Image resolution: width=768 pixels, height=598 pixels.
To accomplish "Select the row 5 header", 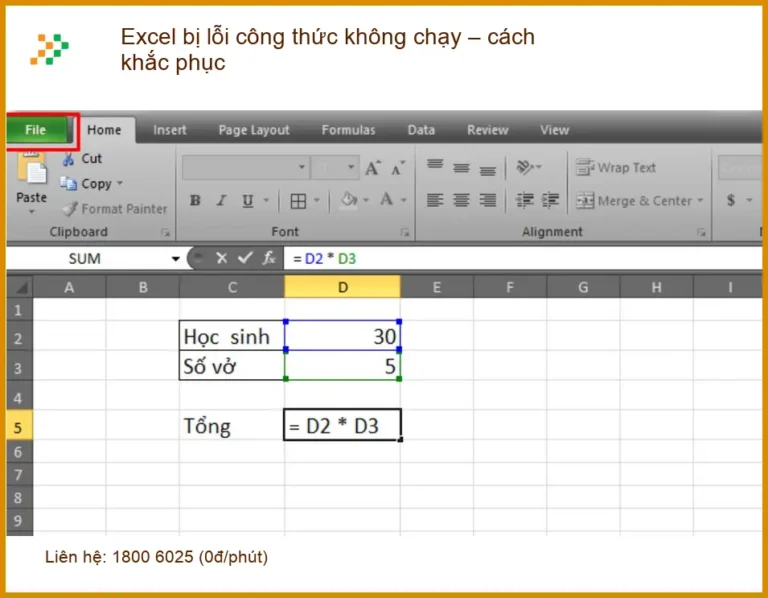I will tap(19, 427).
